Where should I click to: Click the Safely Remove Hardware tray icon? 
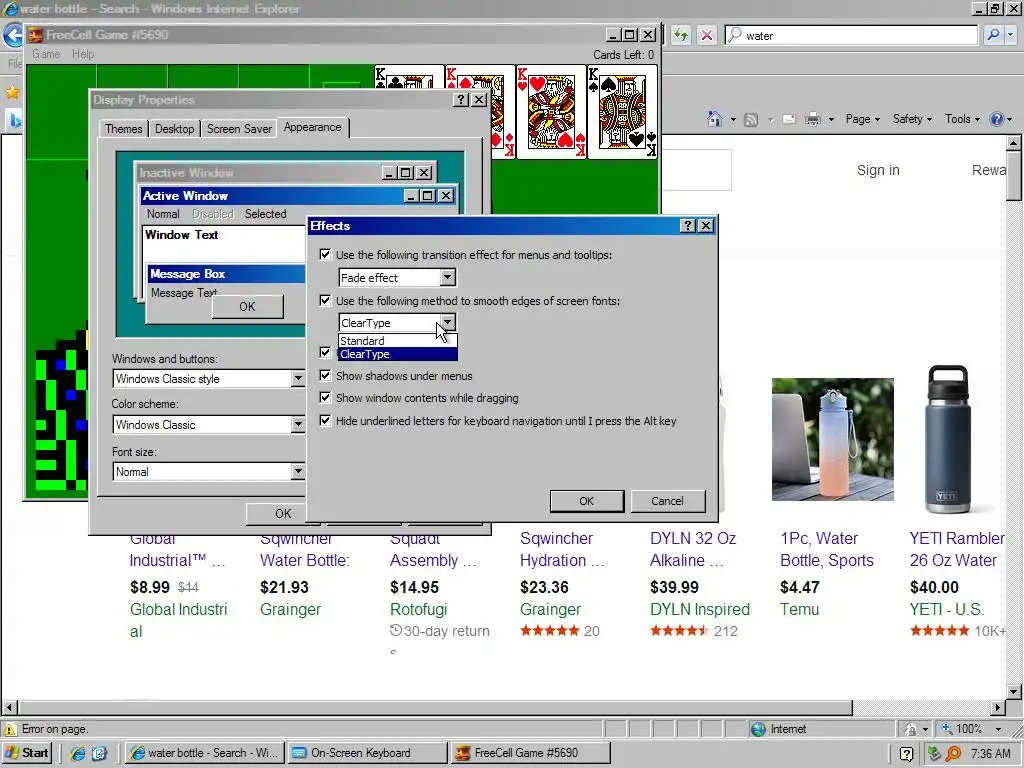click(x=934, y=754)
